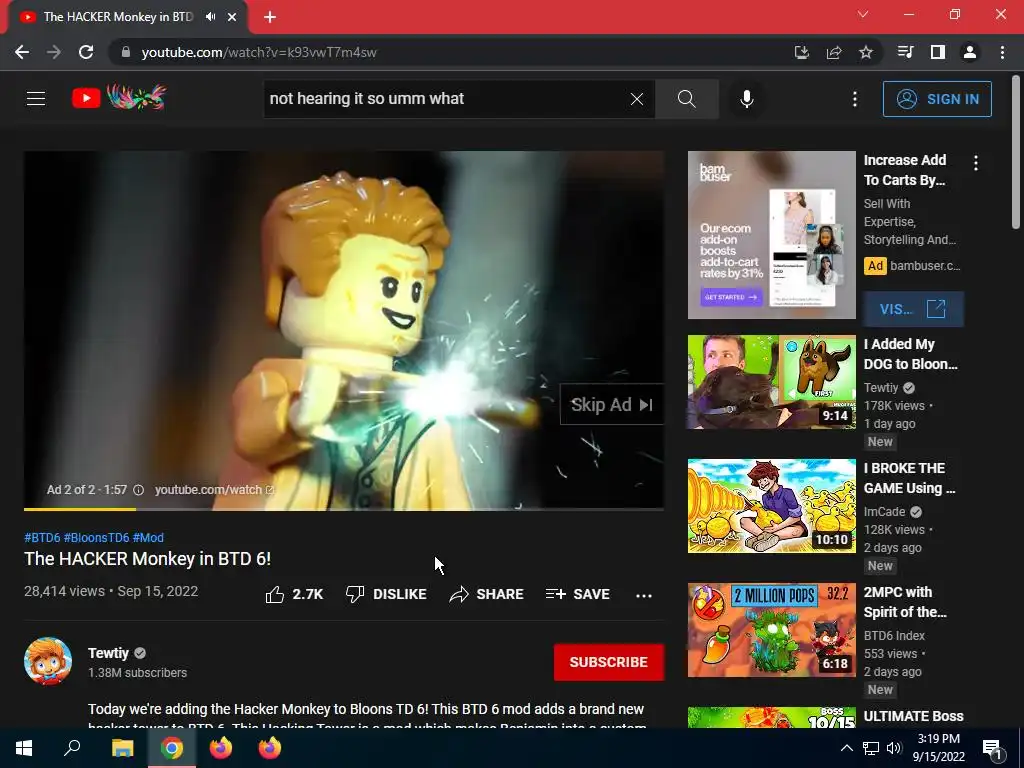Open the Tewtiy channel name link

[108, 653]
